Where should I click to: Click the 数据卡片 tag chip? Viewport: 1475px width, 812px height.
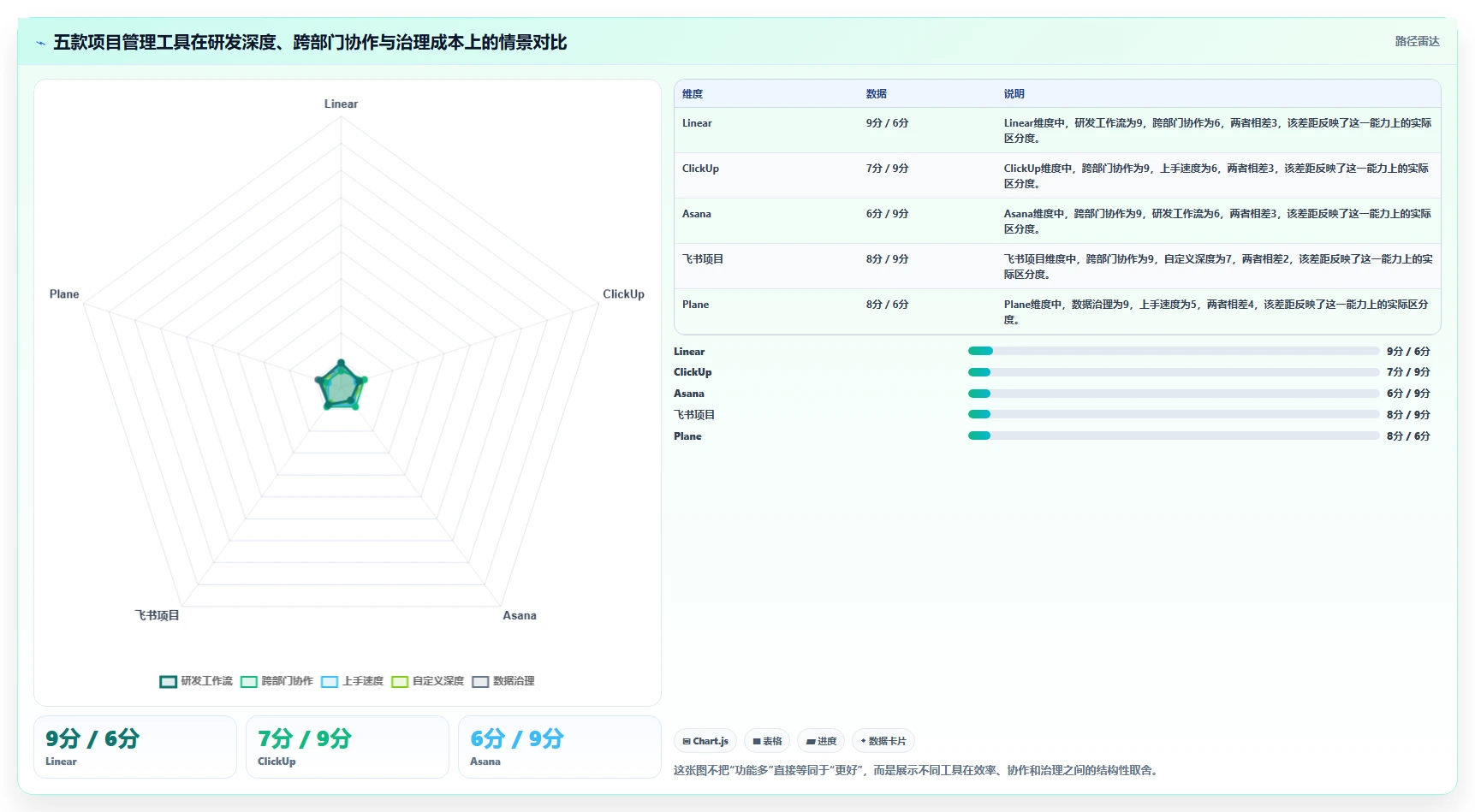coord(883,741)
